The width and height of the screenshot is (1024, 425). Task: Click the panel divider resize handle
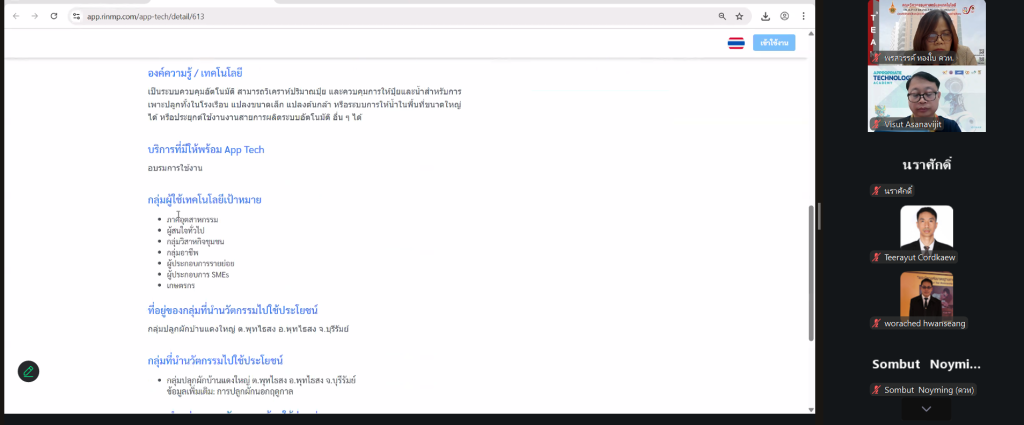[x=819, y=212]
